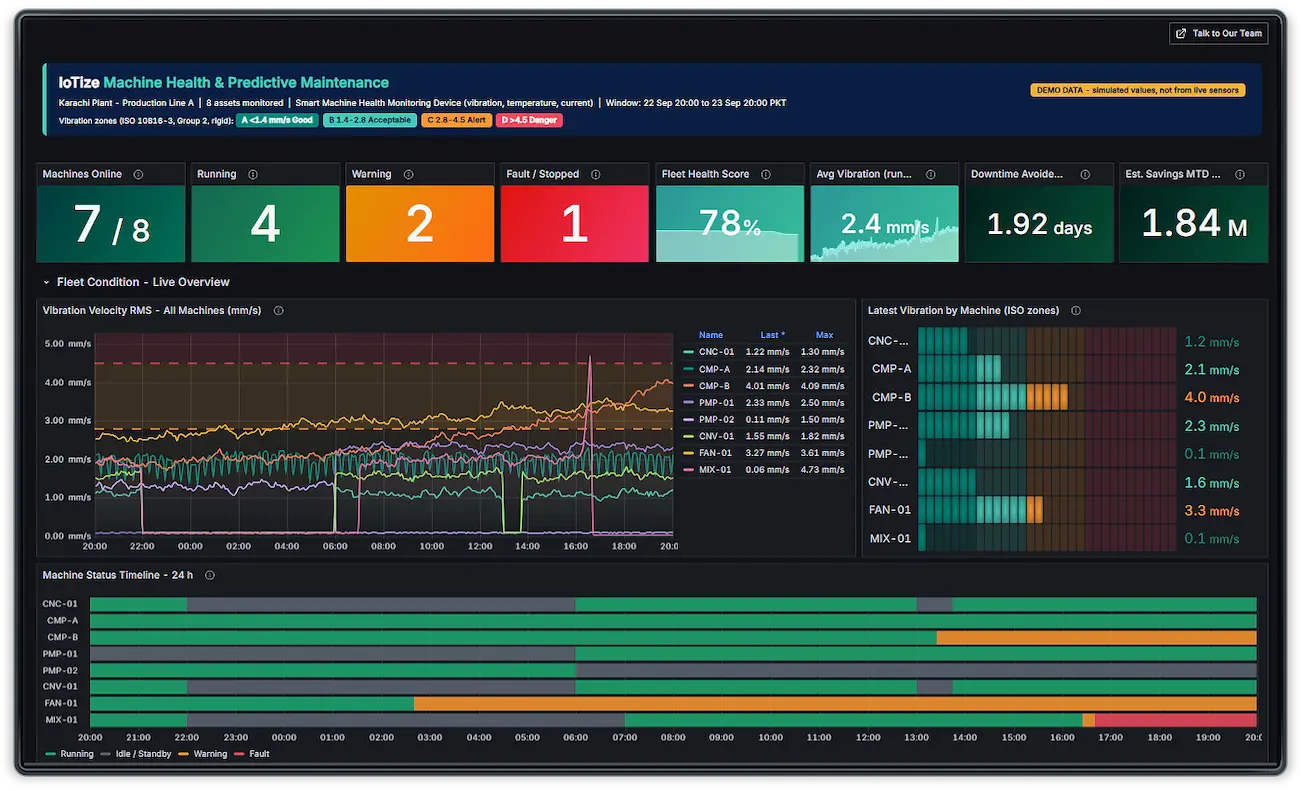Screen dimensions: 1301x791
Task: Click FAN-01 3.3 mm/s gauge value
Action: [1211, 511]
